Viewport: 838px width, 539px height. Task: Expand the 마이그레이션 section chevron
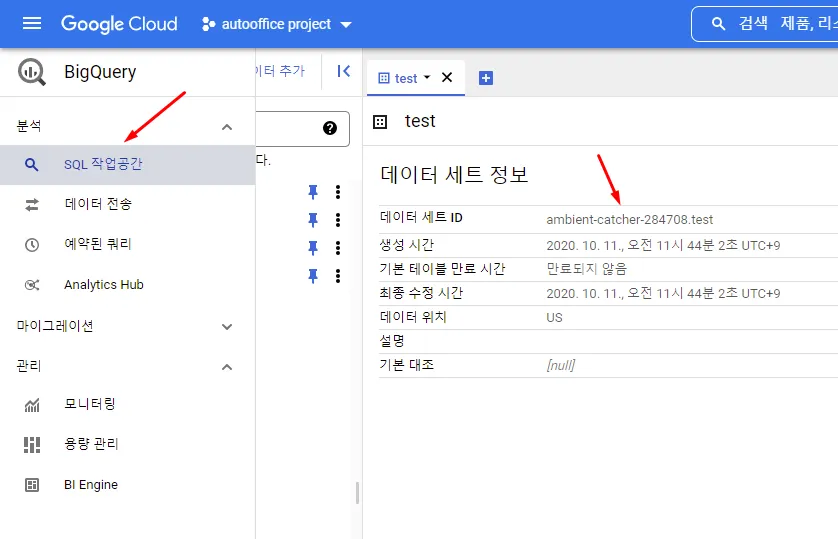point(227,326)
